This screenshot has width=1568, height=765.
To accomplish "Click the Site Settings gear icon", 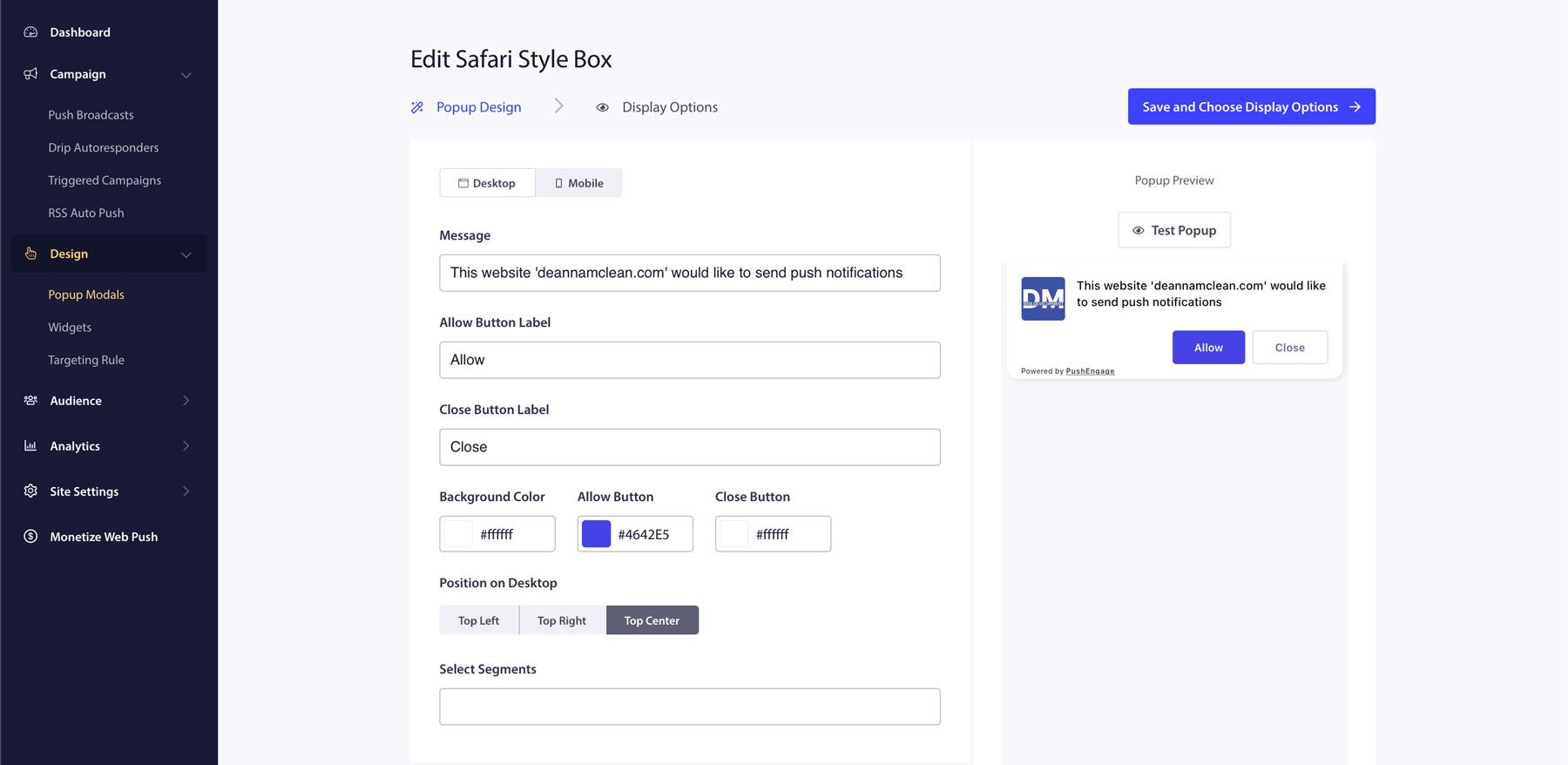I will [x=30, y=491].
